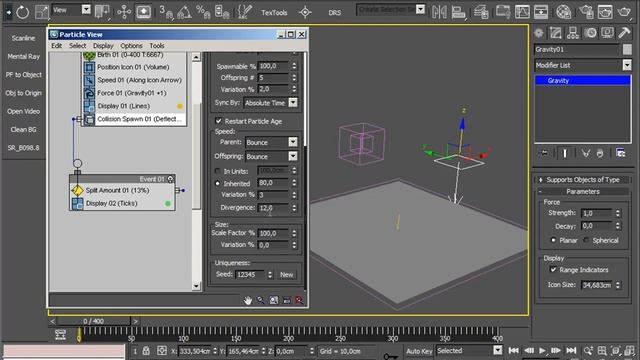Select the Spherical force radio button
Image resolution: width=640 pixels, height=360 pixels.
[x=587, y=240]
